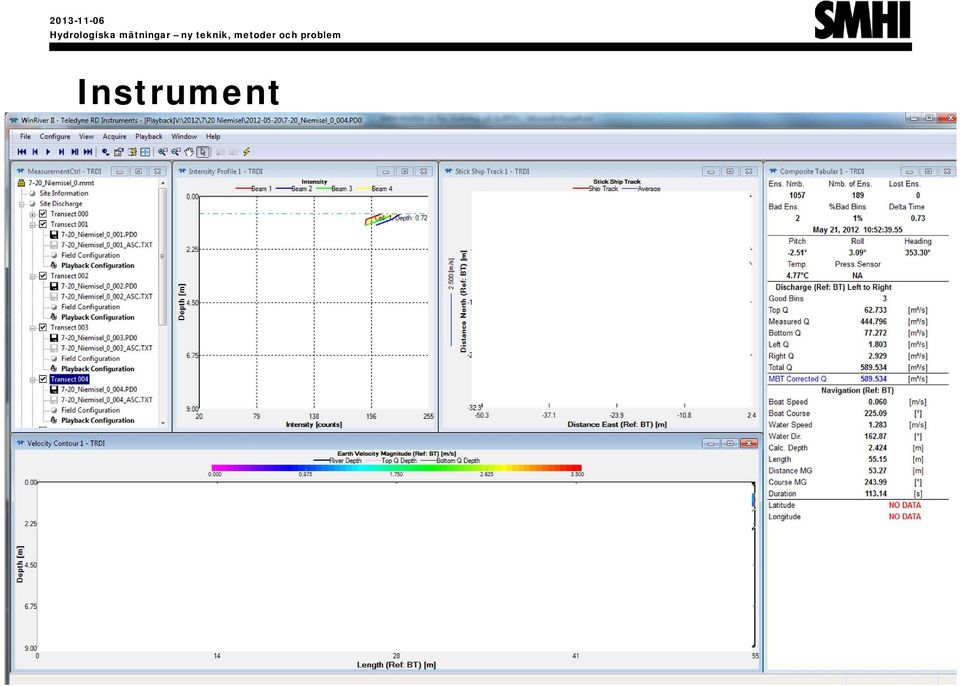Open the File menu
This screenshot has width=960, height=686.
pos(25,137)
